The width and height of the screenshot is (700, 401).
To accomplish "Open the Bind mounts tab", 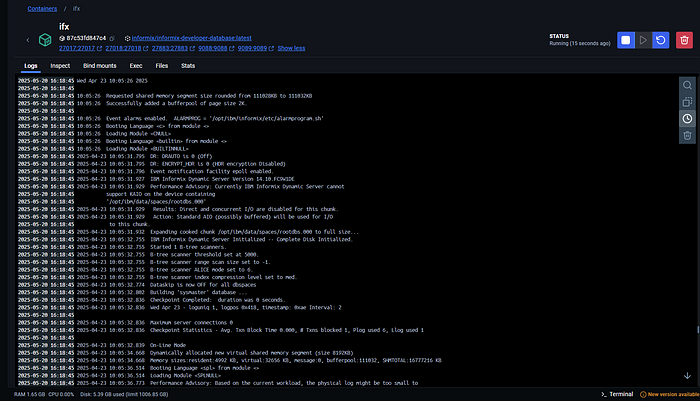I will click(x=100, y=66).
